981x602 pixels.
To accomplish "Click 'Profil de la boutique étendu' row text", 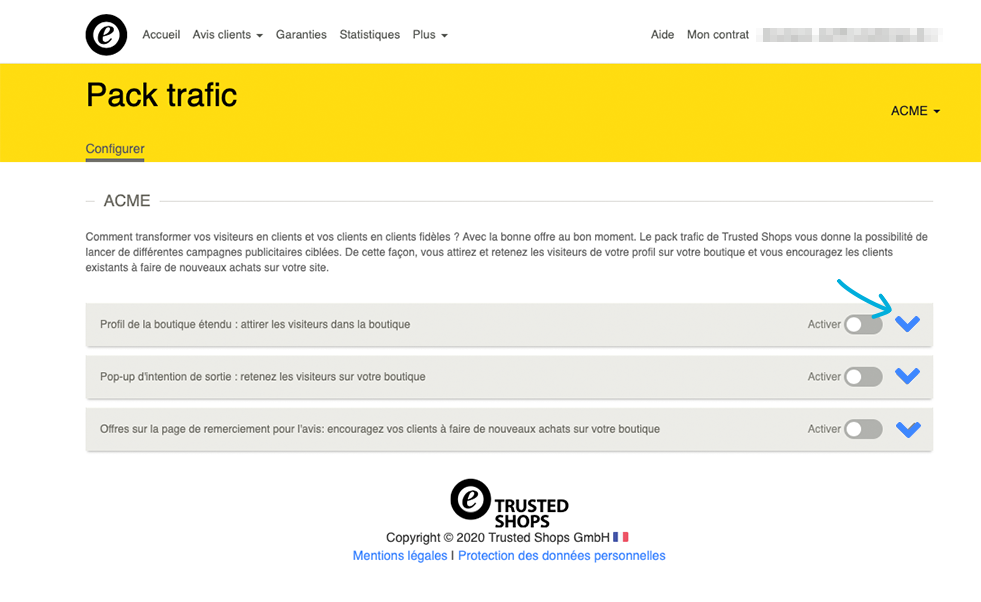I will point(255,325).
